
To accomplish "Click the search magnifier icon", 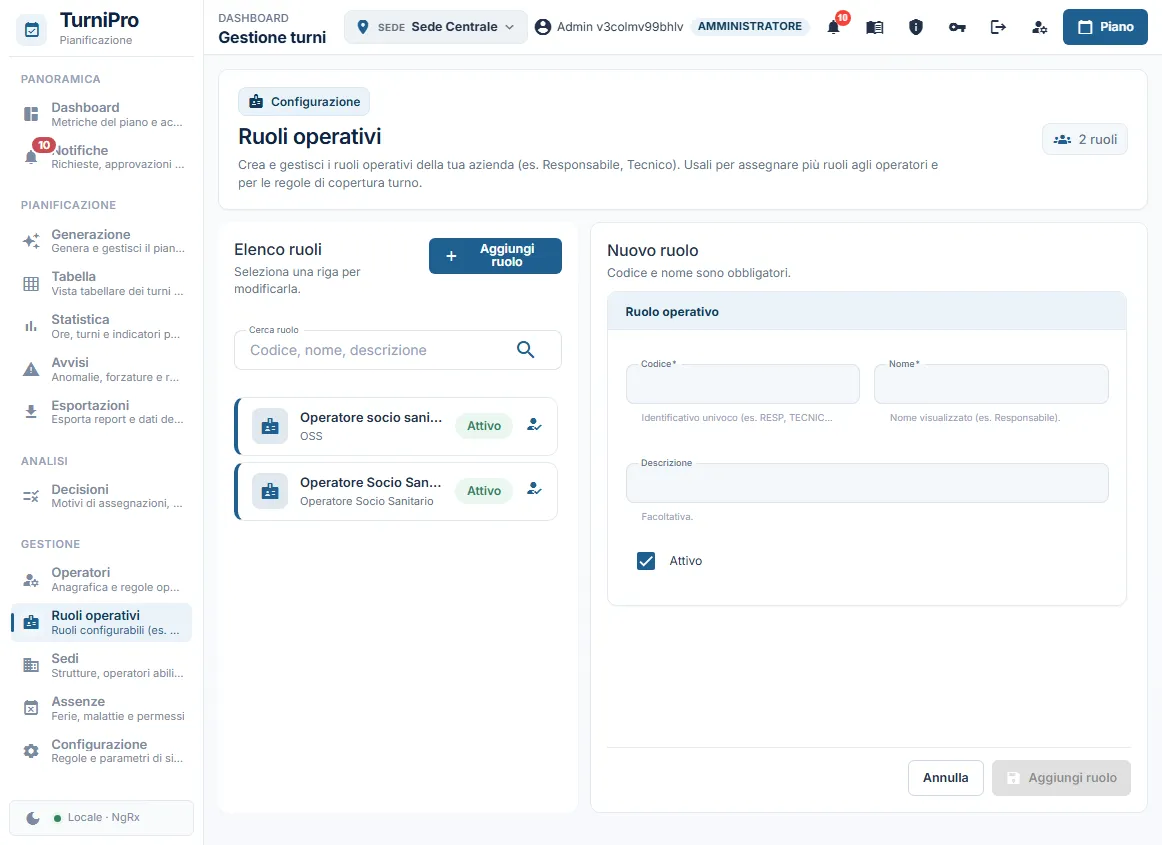I will coord(525,350).
